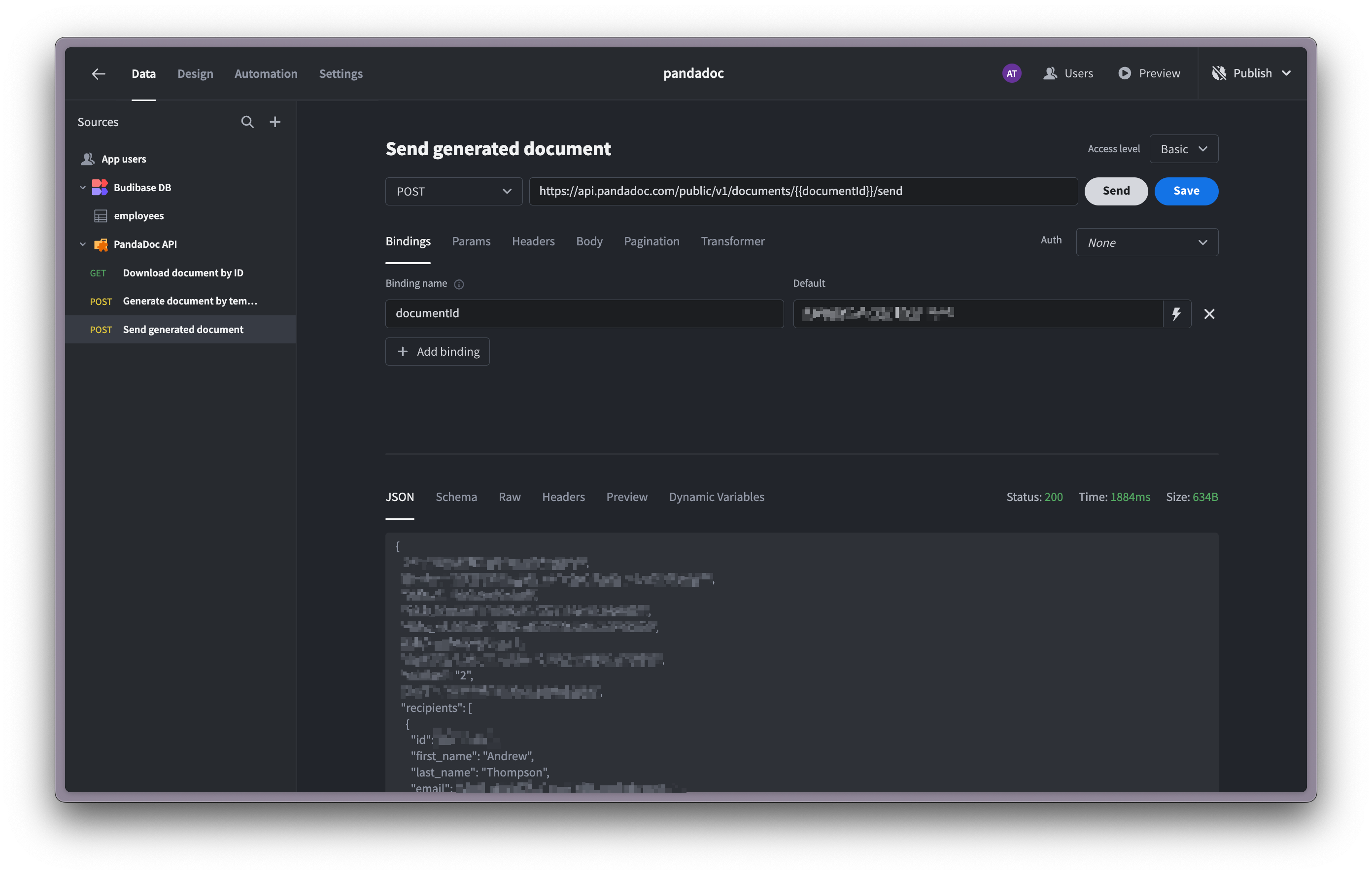Screen dimensions: 1372x875
Task: Select the employees table
Action: click(x=138, y=216)
